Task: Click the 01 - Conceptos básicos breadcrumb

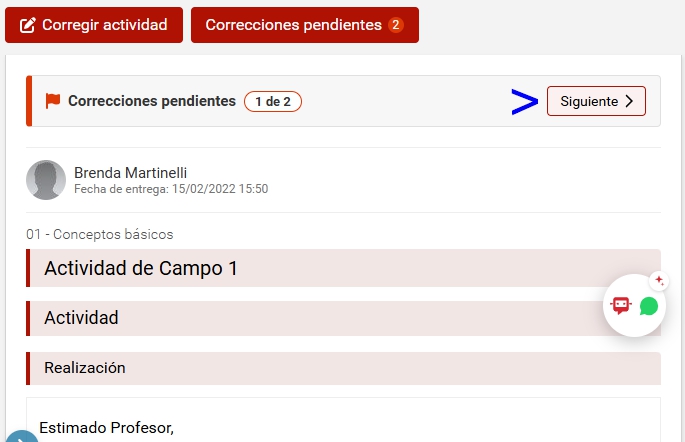Action: pyautogui.click(x=100, y=234)
